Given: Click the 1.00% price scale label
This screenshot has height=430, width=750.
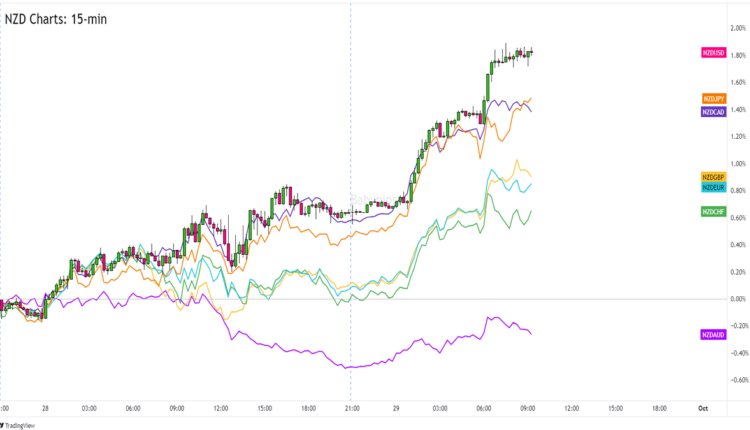Looking at the screenshot, I should (x=738, y=164).
